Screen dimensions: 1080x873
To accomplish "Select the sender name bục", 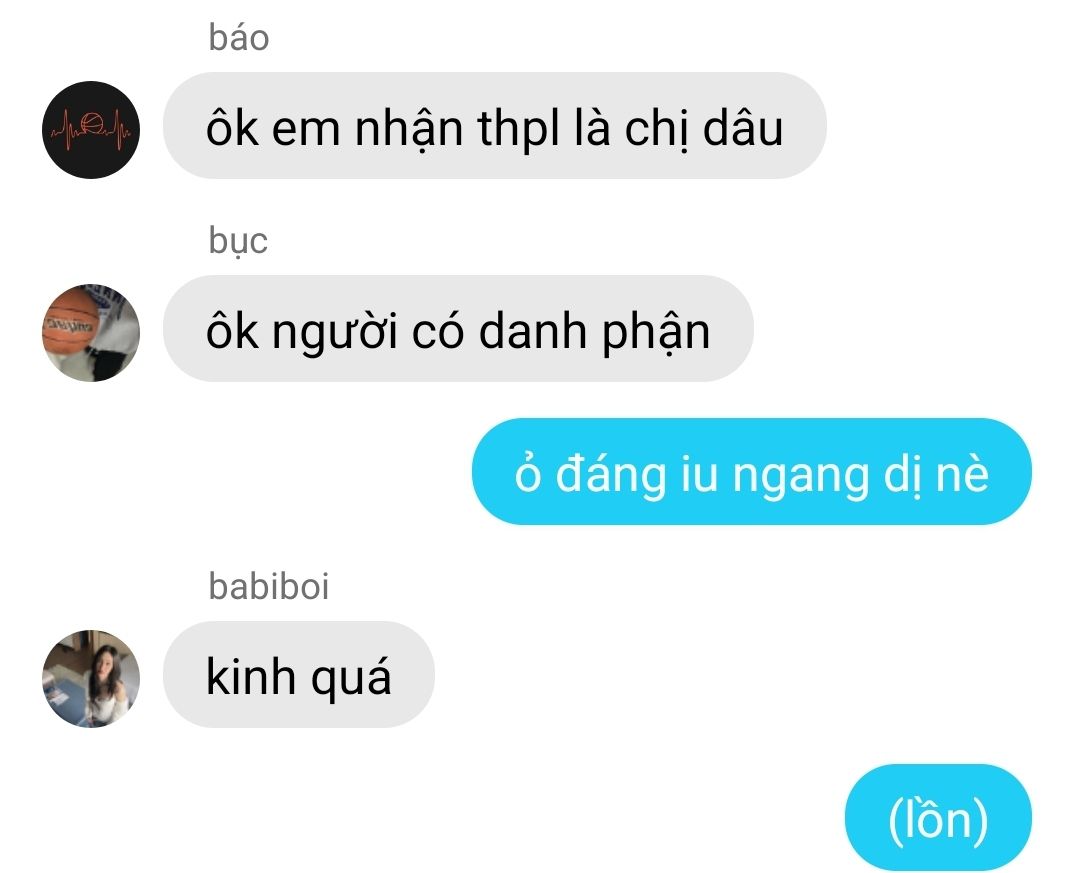I will (x=238, y=241).
